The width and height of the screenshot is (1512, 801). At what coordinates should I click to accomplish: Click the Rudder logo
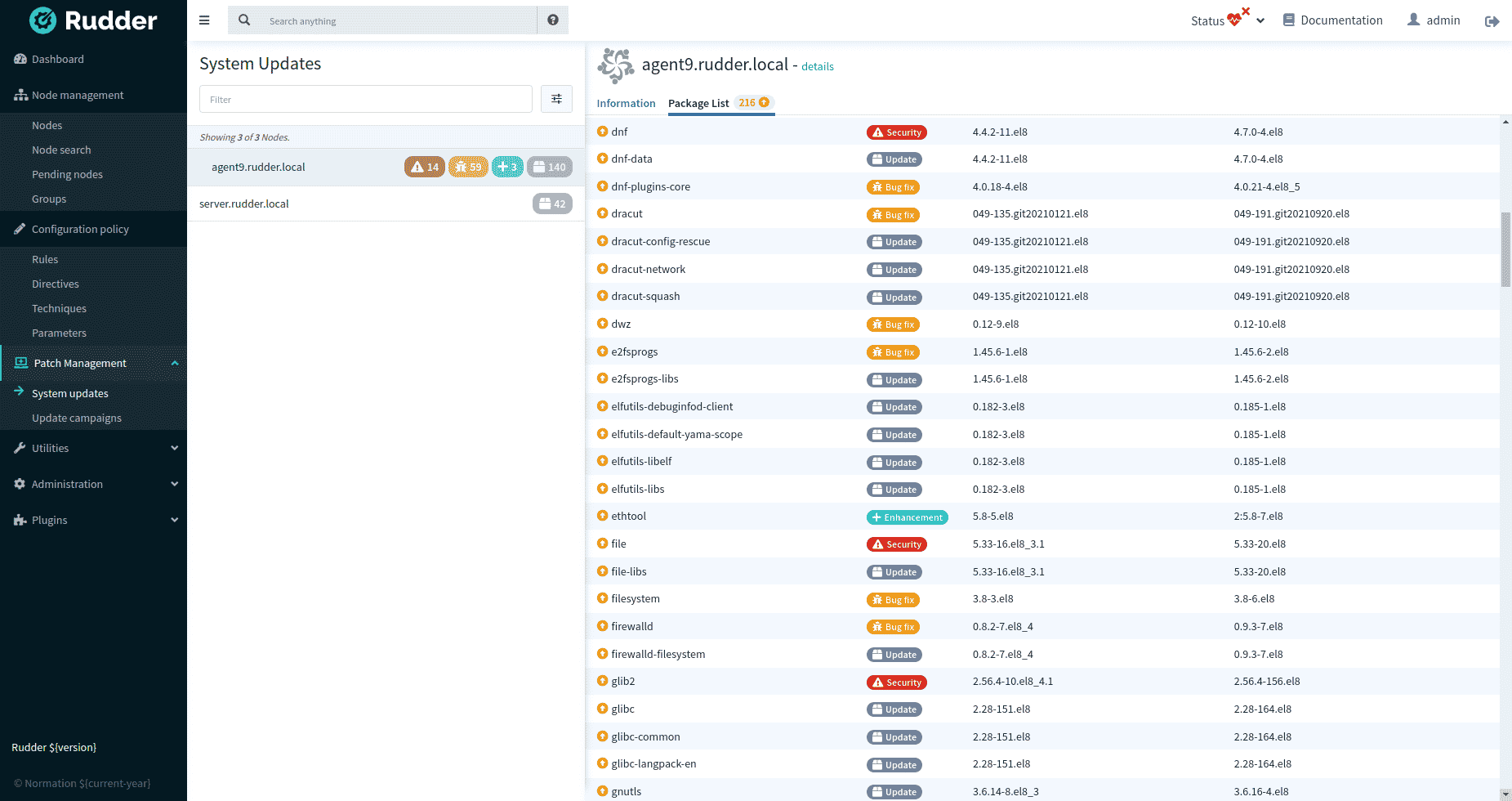[x=93, y=20]
